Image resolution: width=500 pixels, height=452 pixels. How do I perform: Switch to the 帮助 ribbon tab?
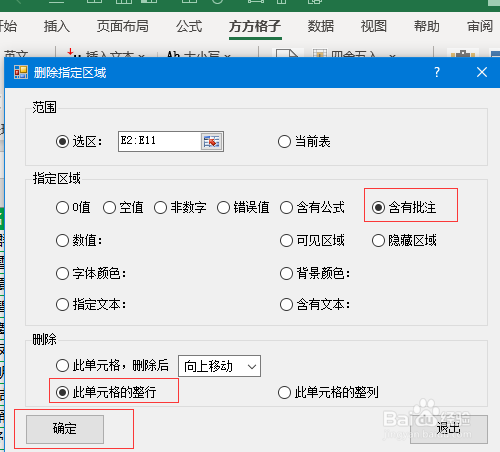[427, 26]
